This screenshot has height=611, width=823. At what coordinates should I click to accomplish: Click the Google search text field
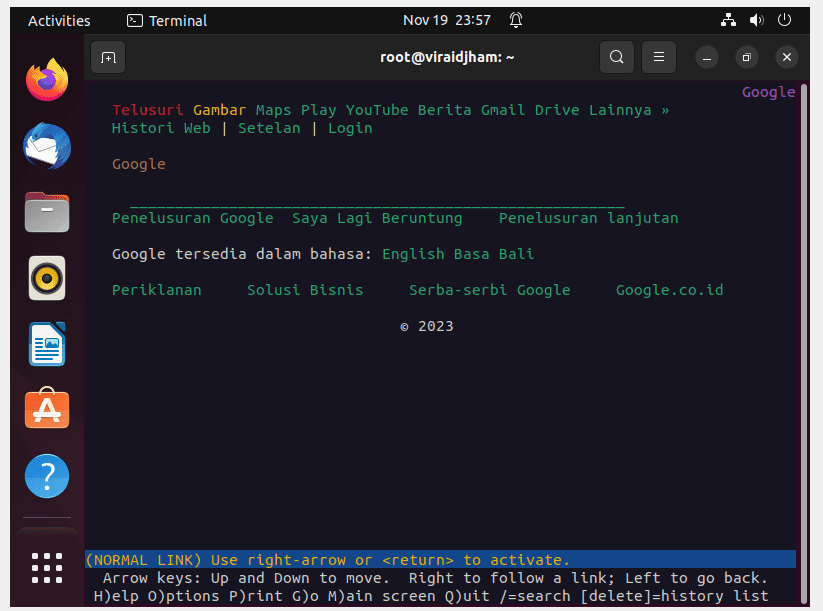coord(377,202)
